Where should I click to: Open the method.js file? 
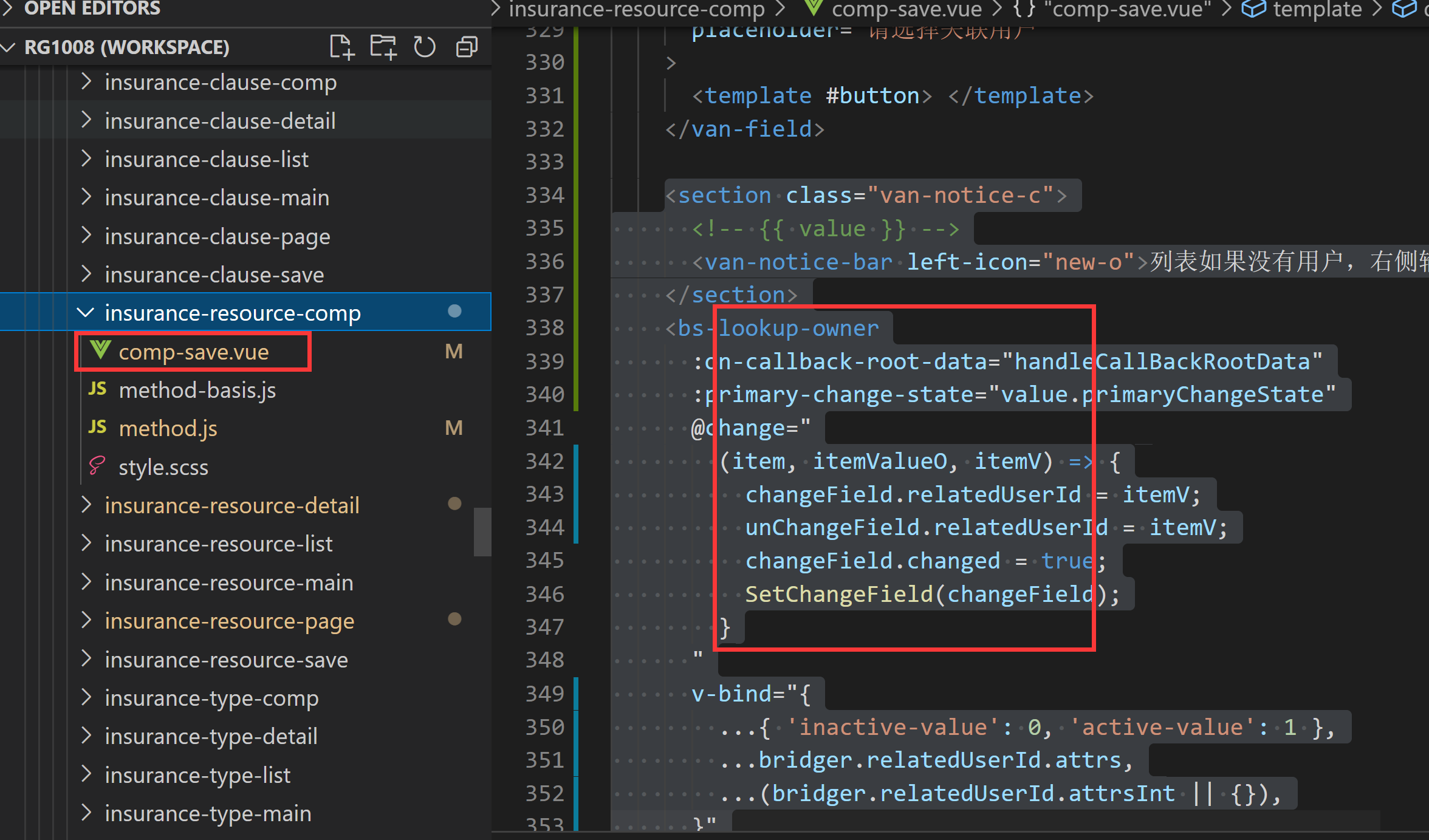[x=168, y=428]
